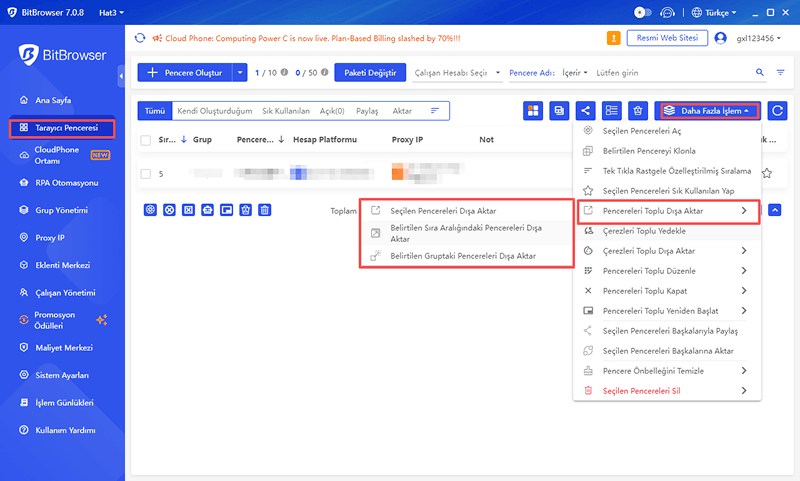800x481 pixels.
Task: Collapse the left sidebar with the arrow handle
Action: (x=121, y=73)
